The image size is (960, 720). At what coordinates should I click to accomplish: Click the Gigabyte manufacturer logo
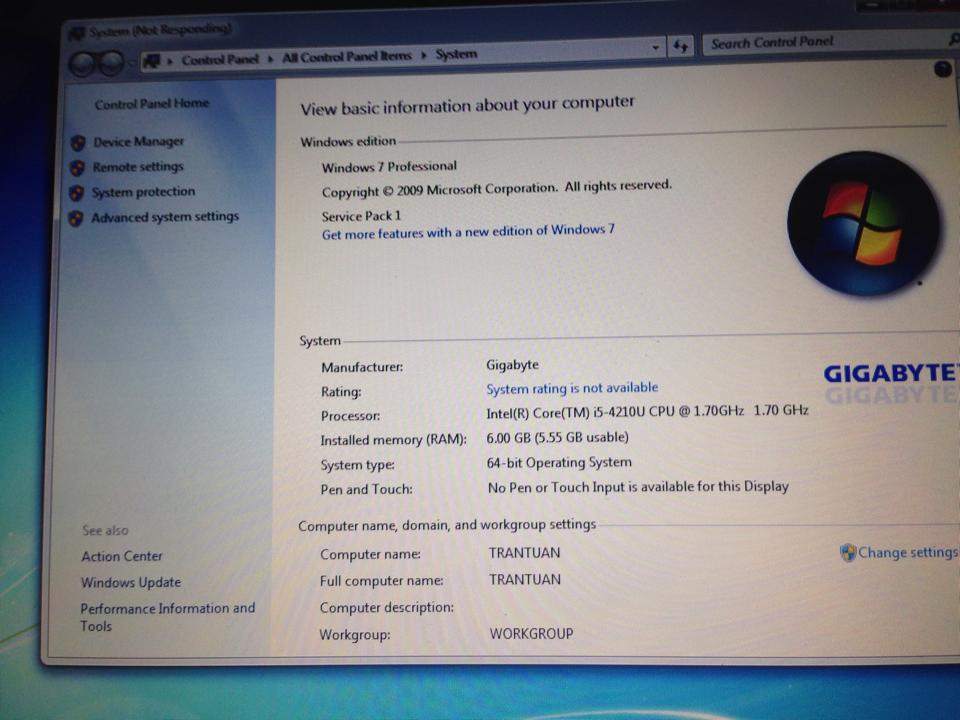click(x=891, y=373)
